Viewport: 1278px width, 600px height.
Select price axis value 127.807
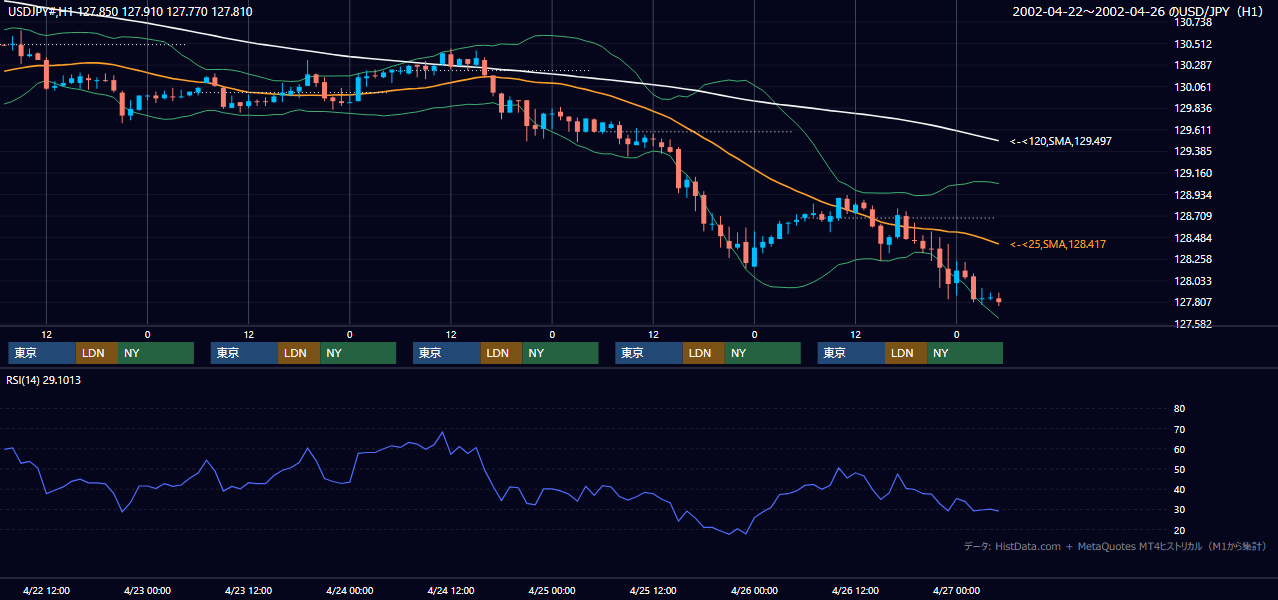click(1193, 302)
